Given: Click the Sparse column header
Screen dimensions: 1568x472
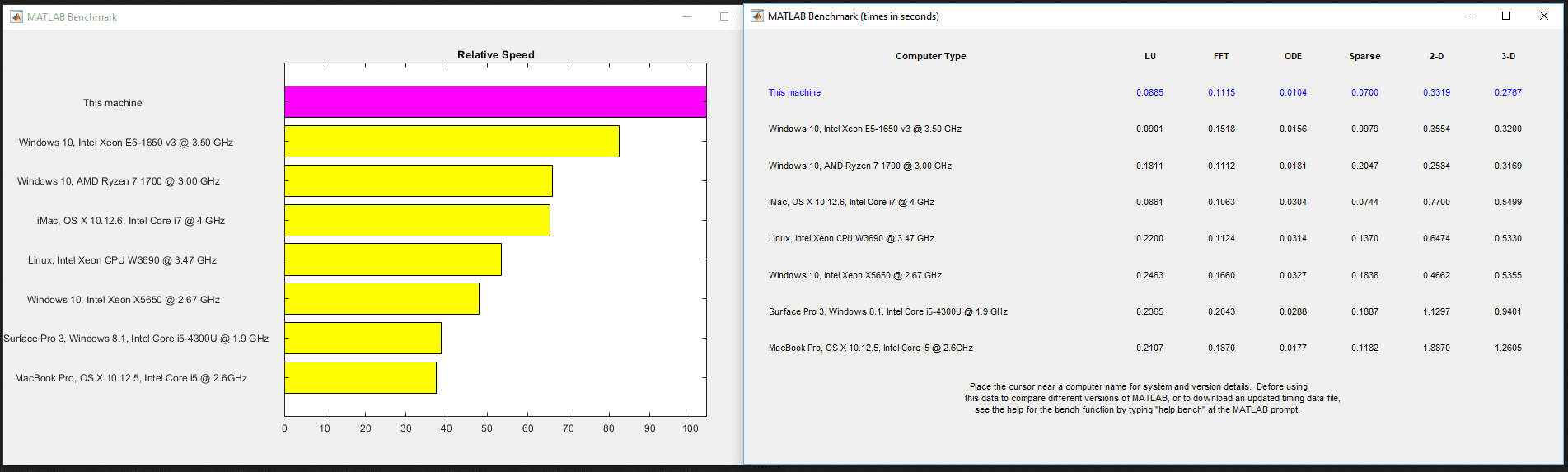Looking at the screenshot, I should 1364,56.
